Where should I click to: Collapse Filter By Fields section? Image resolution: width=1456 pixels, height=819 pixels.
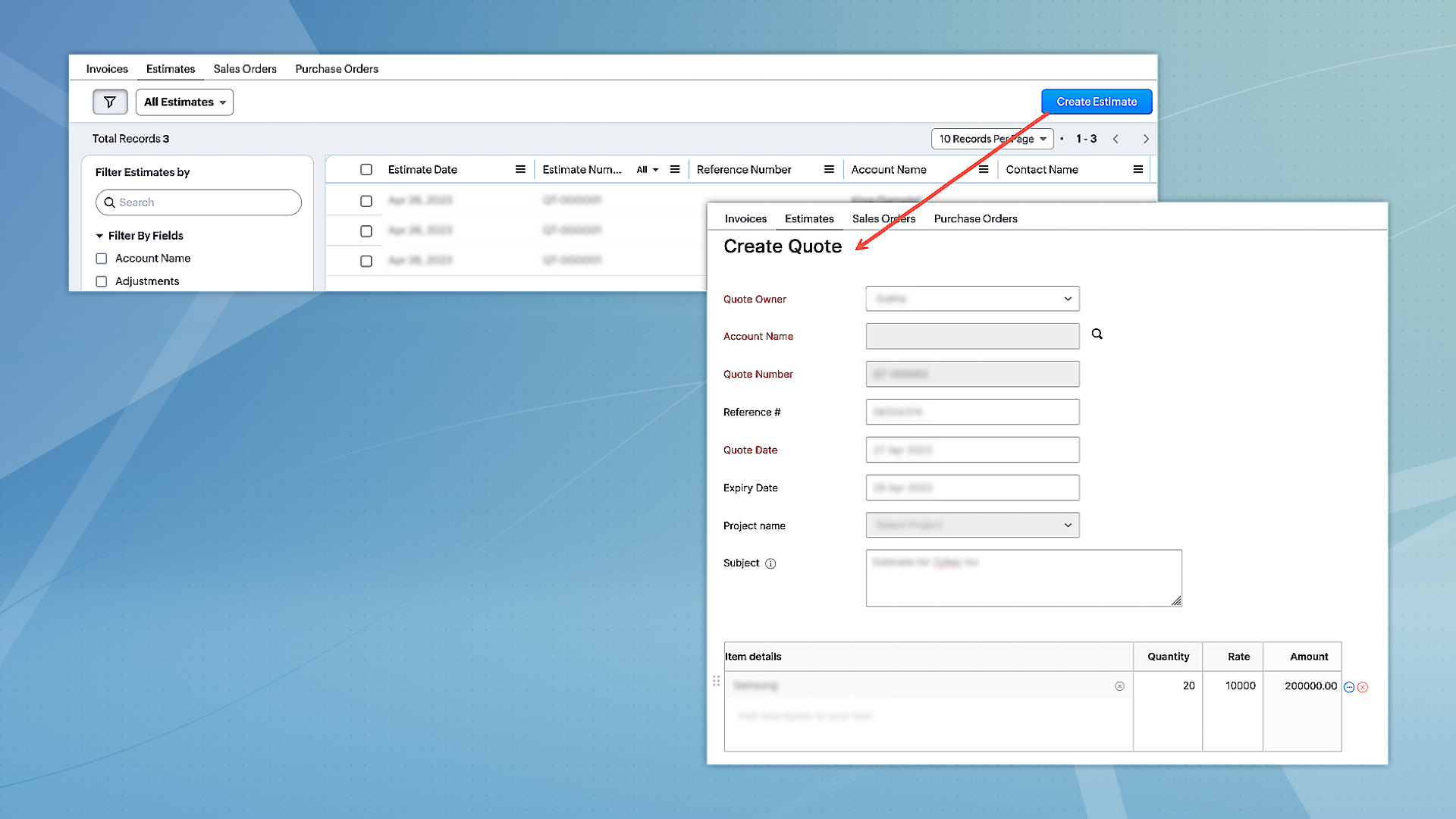(x=99, y=236)
